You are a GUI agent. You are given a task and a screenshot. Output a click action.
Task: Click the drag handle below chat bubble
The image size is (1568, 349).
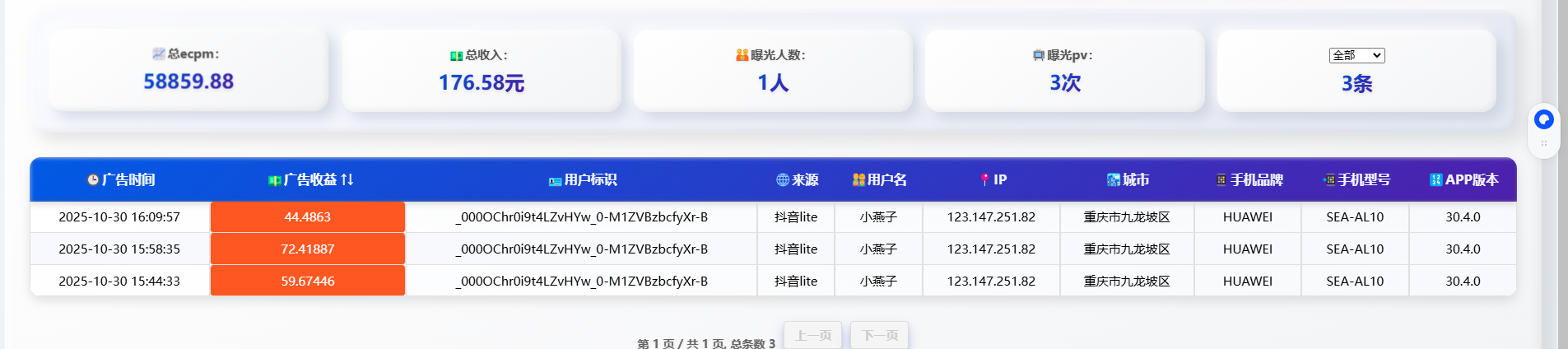pos(1543,143)
